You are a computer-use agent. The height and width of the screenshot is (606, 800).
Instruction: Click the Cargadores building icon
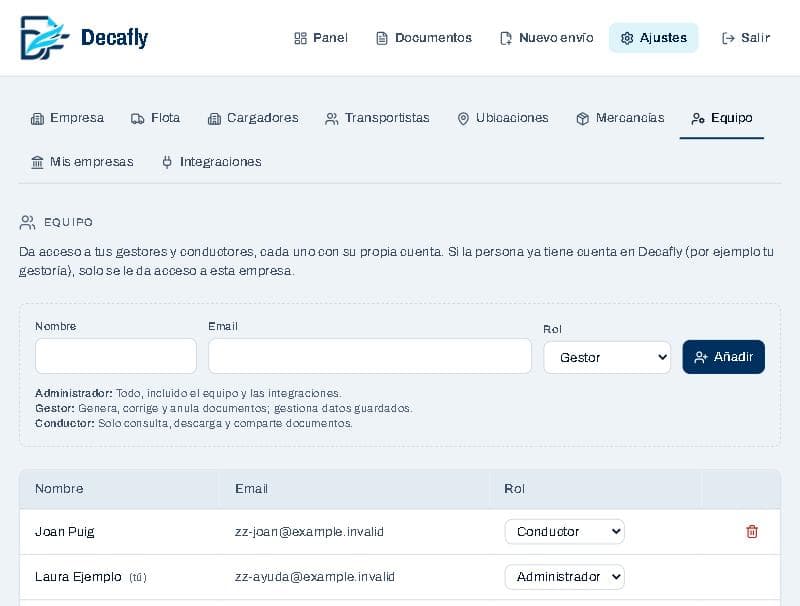pyautogui.click(x=214, y=119)
